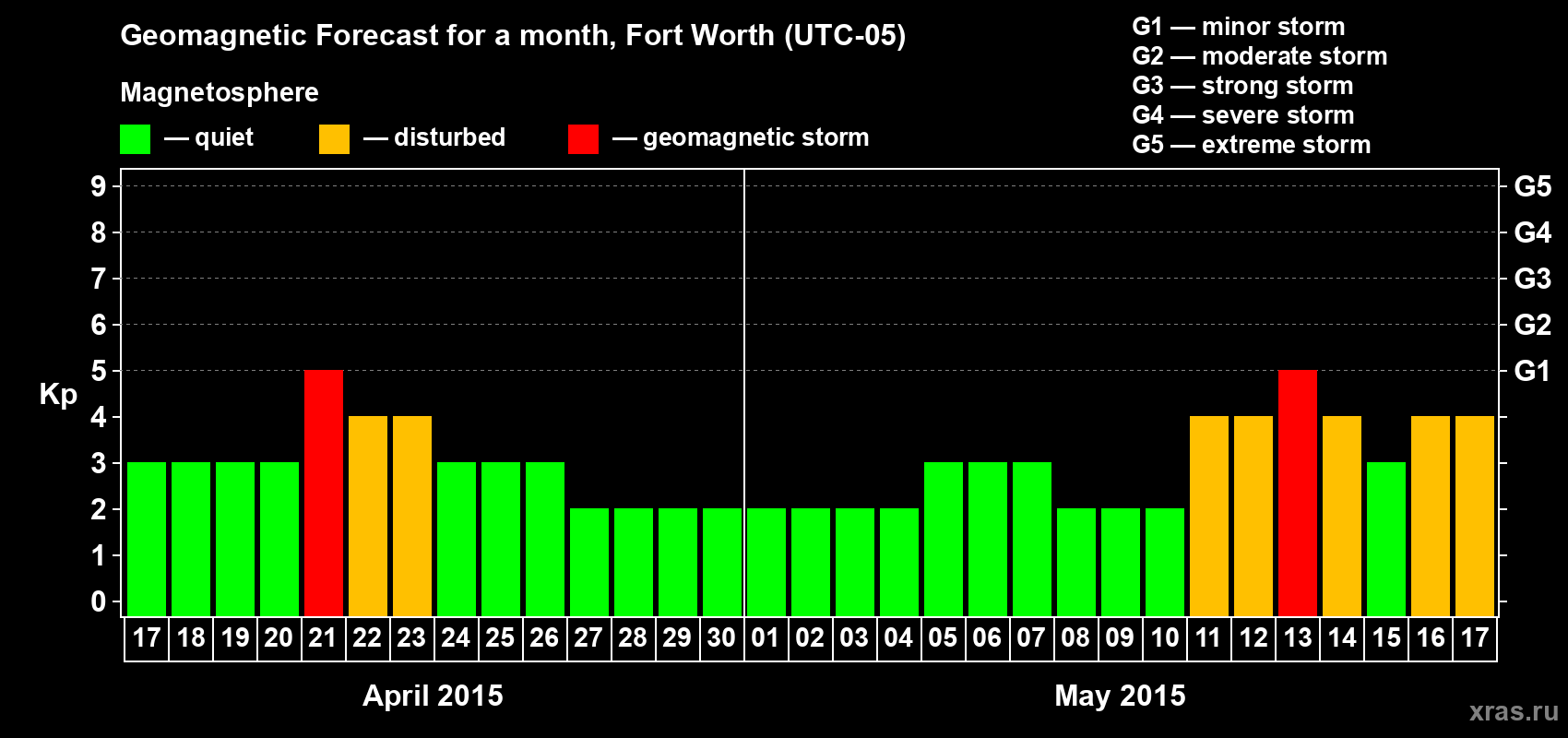Viewport: 1568px width, 738px height.
Task: Click the green bar for April 17
Action: [147, 539]
